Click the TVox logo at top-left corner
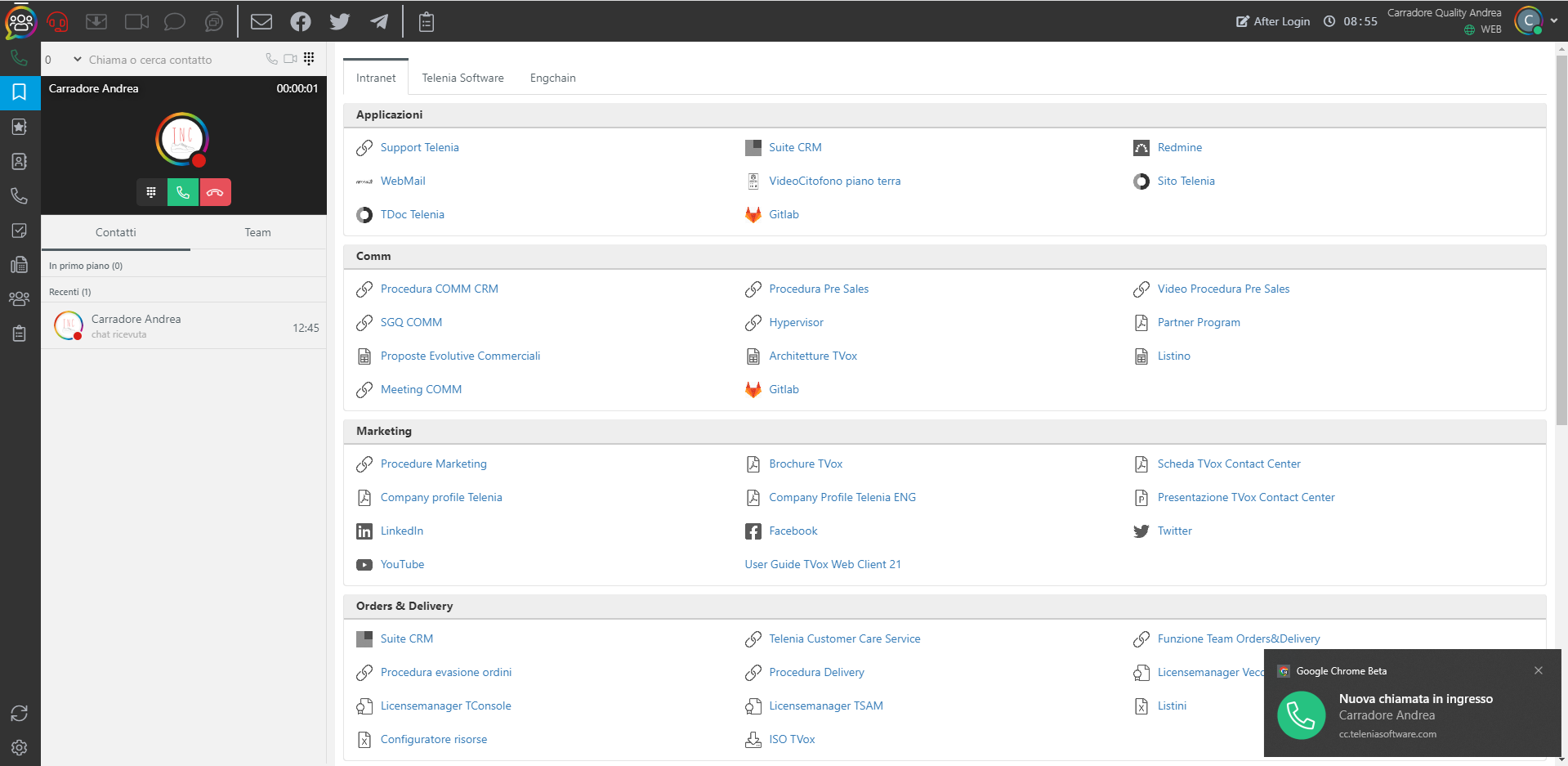 click(20, 22)
